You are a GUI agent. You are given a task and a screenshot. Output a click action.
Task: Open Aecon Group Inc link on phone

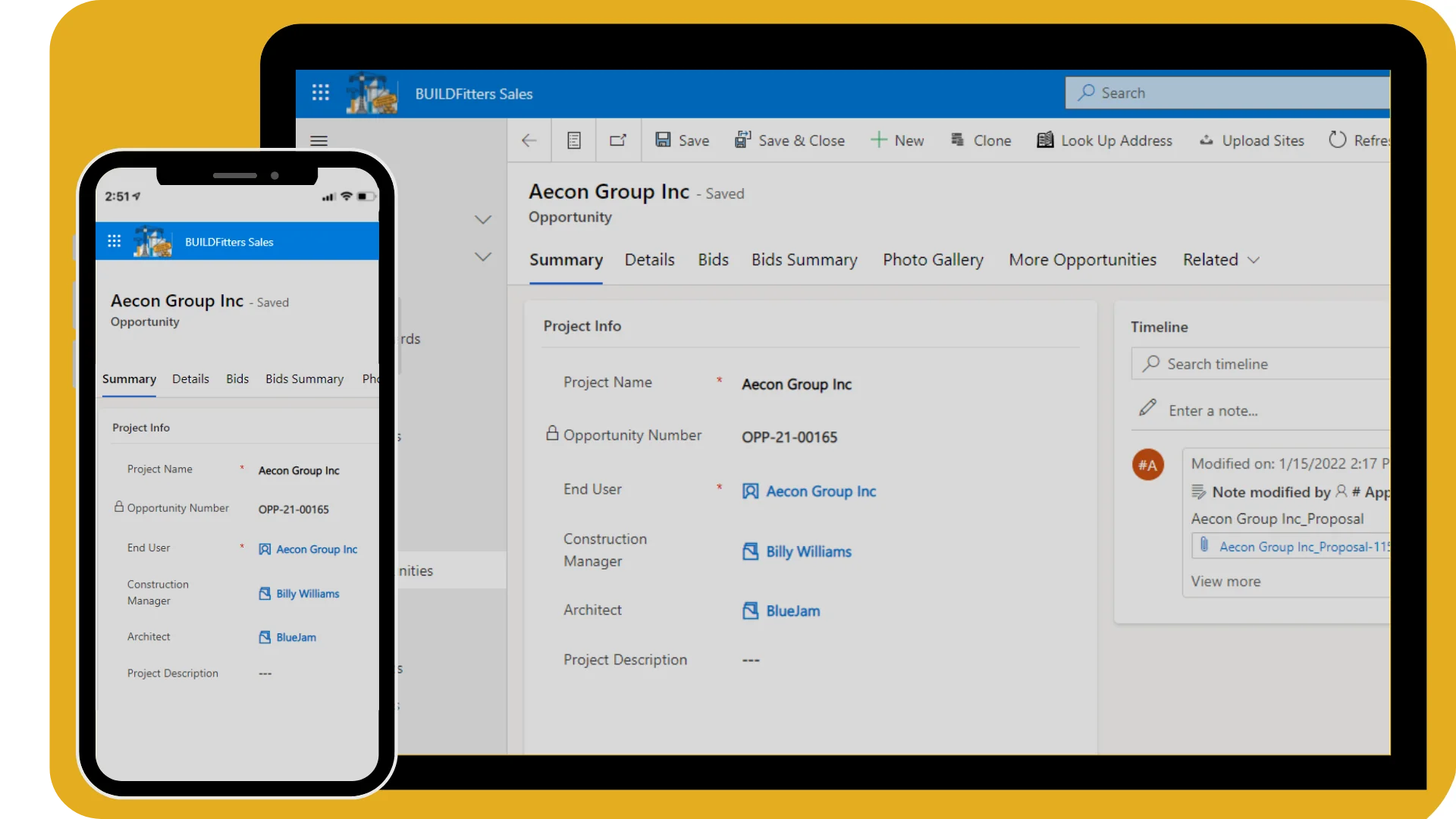316,550
